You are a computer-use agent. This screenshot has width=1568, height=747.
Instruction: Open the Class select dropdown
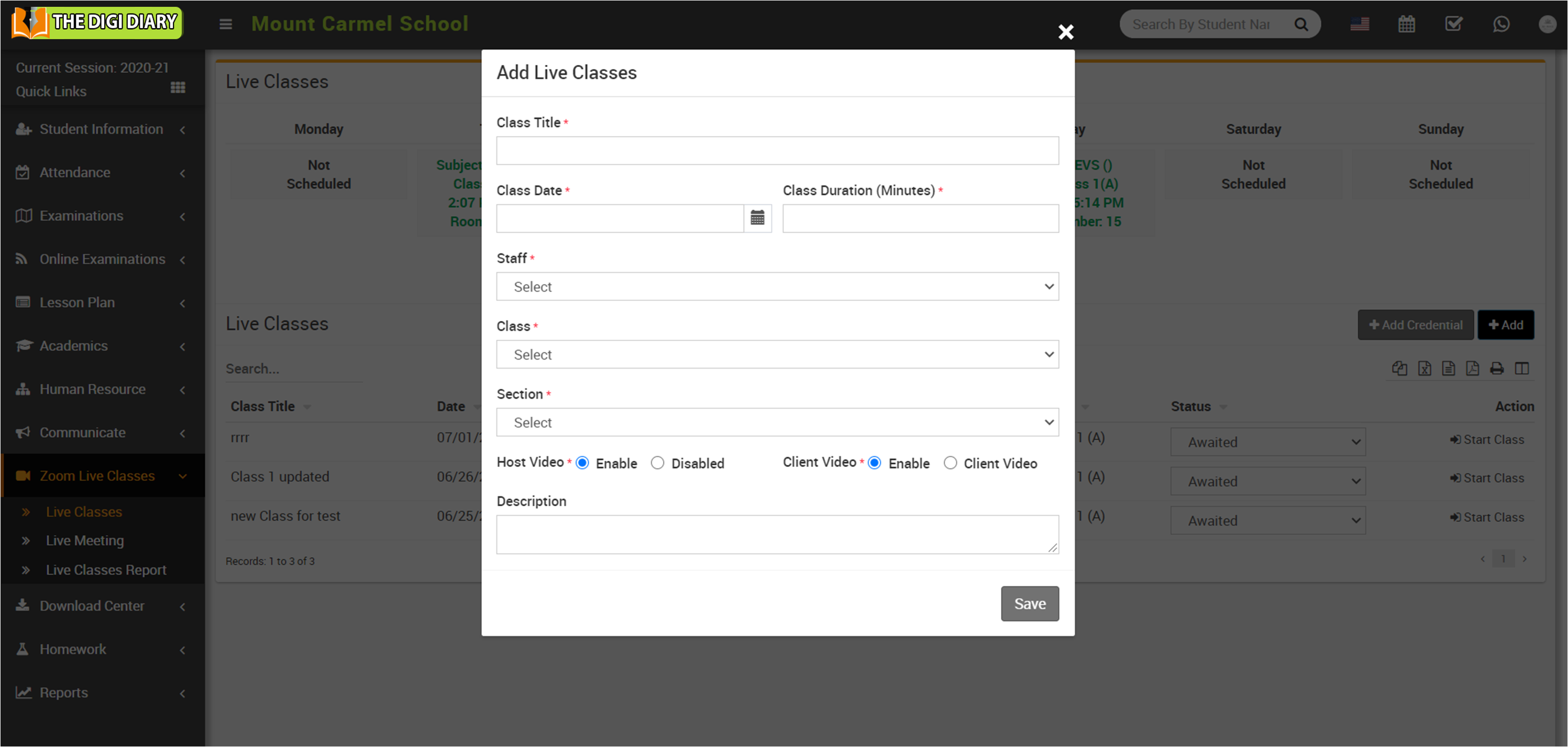(777, 354)
